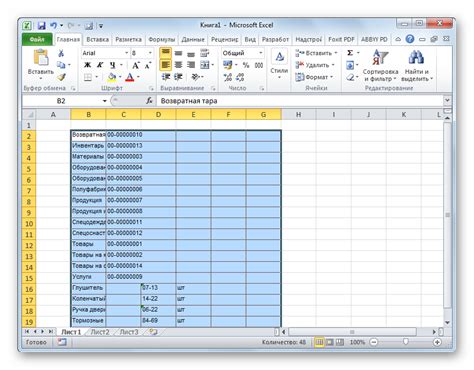The height and width of the screenshot is (370, 474).
Task: Toggle bold formatting Ж
Action: [x=88, y=65]
